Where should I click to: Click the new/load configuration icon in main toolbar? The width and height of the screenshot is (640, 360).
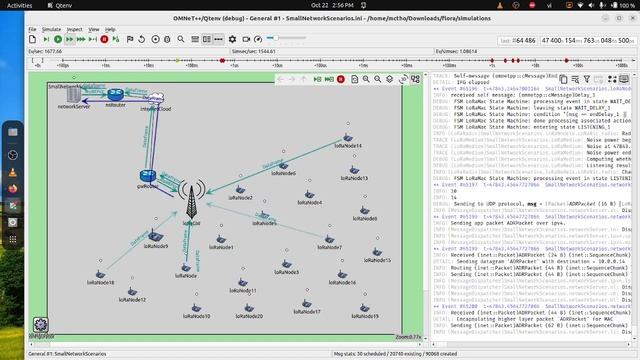pyautogui.click(x=33, y=39)
